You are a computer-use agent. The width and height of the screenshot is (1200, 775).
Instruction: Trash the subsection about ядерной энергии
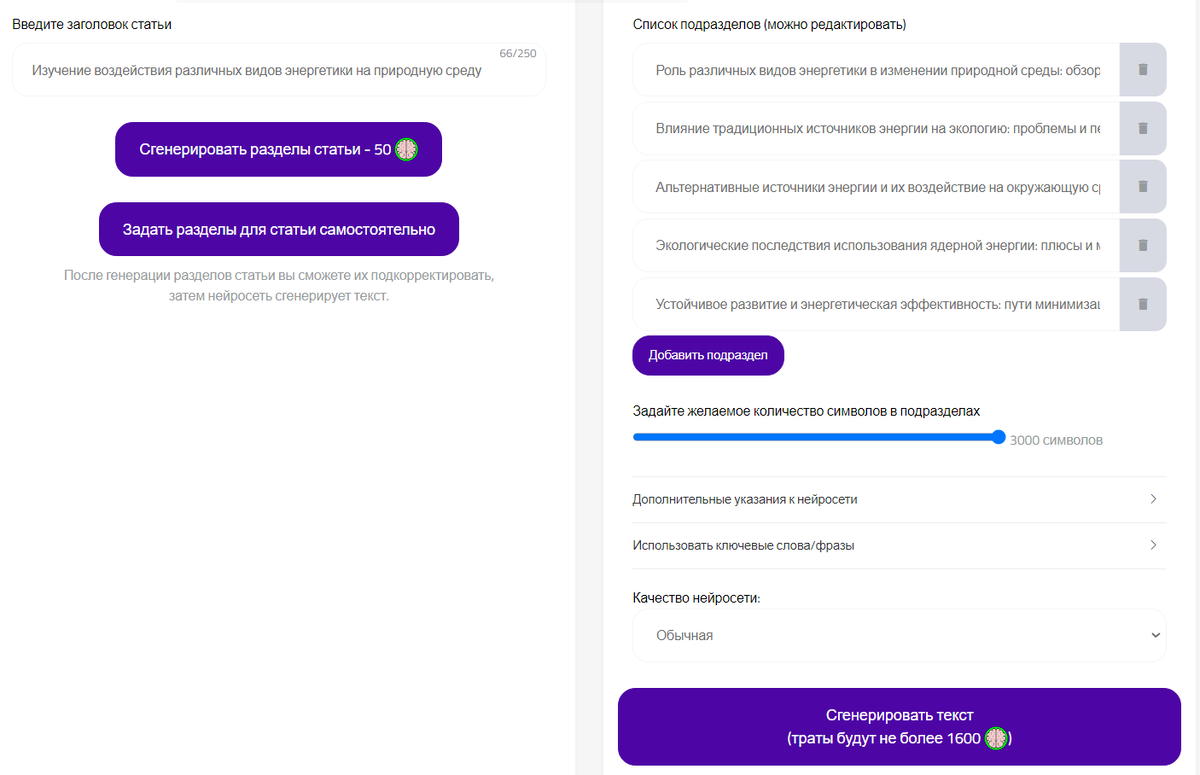1142,245
